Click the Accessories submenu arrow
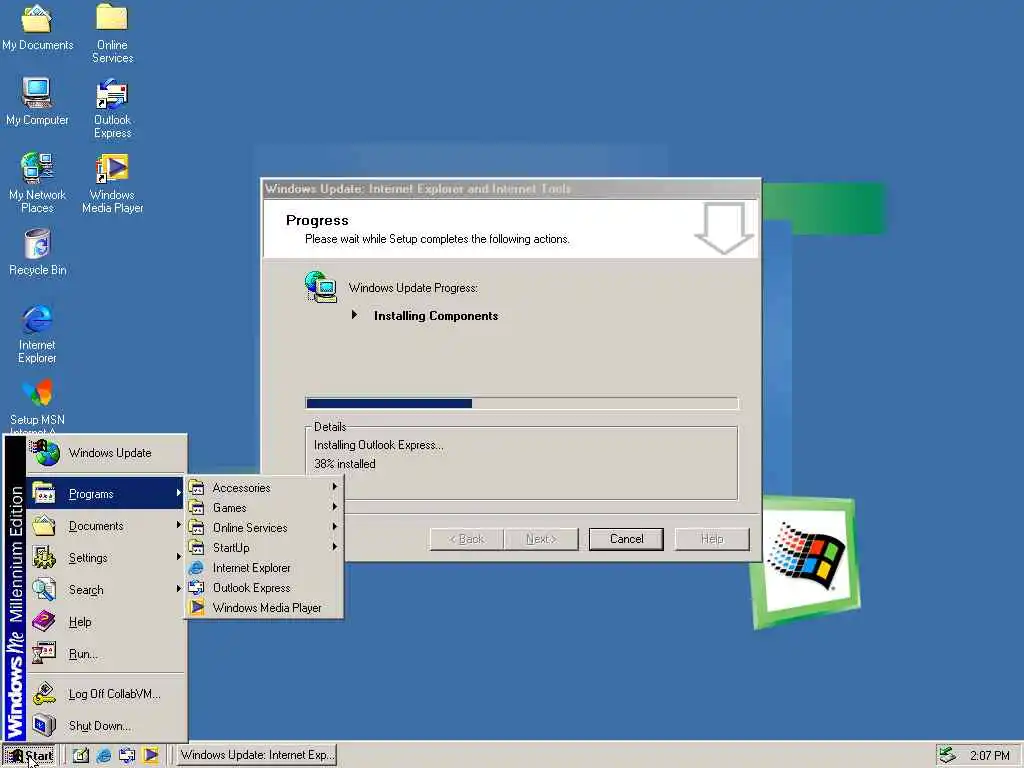The height and width of the screenshot is (768, 1024). [334, 487]
